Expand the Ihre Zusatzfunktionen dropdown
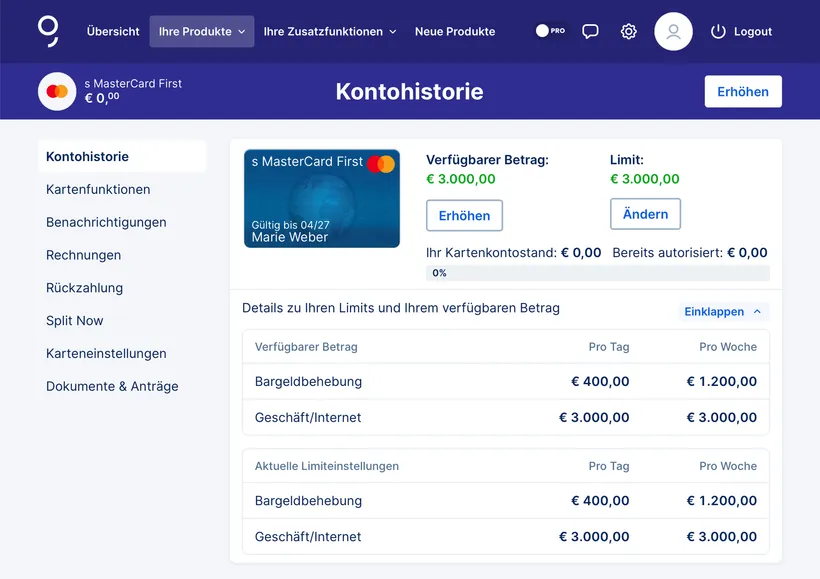The height and width of the screenshot is (579, 820). (330, 31)
